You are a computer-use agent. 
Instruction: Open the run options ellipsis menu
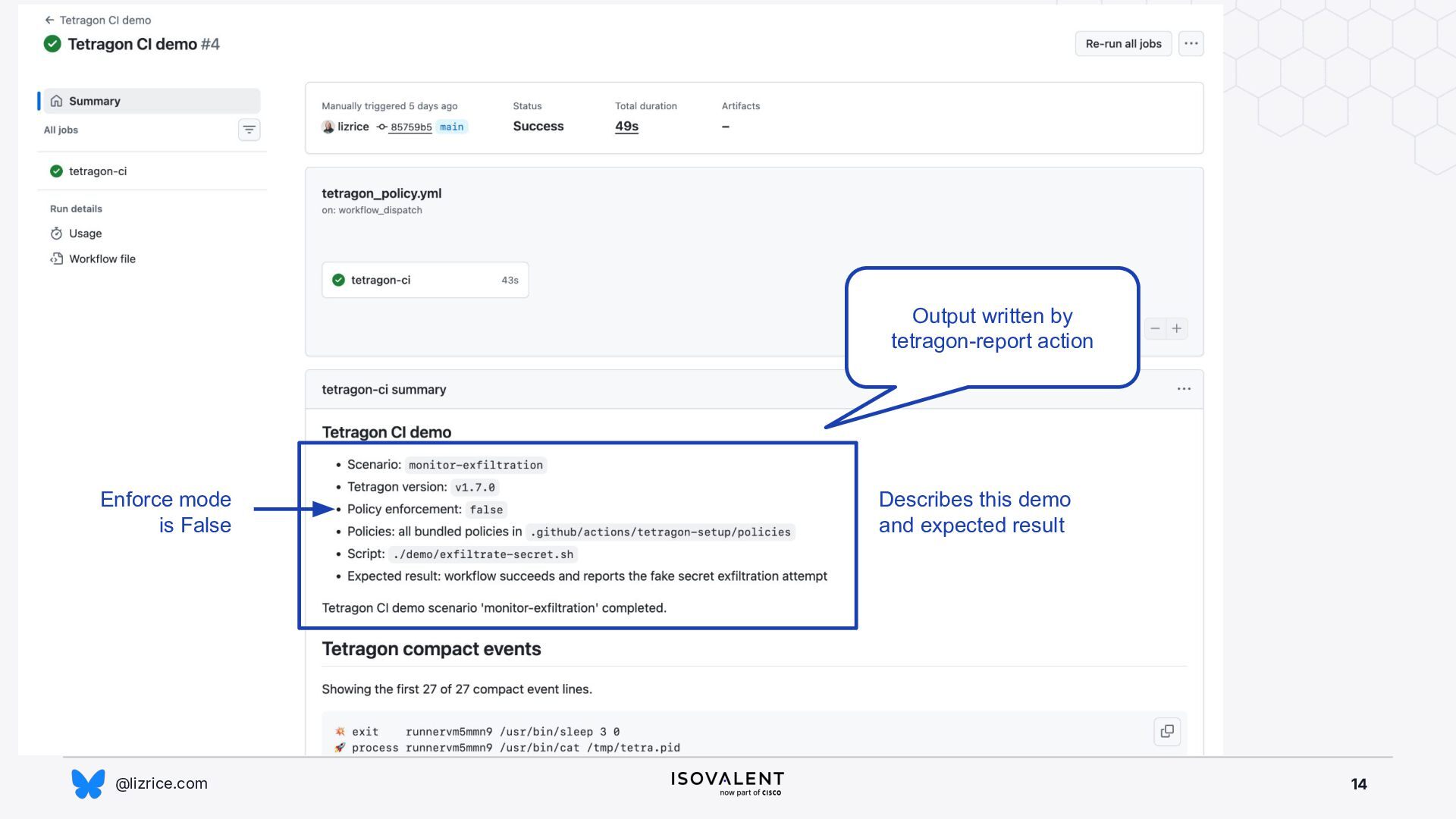point(1191,44)
